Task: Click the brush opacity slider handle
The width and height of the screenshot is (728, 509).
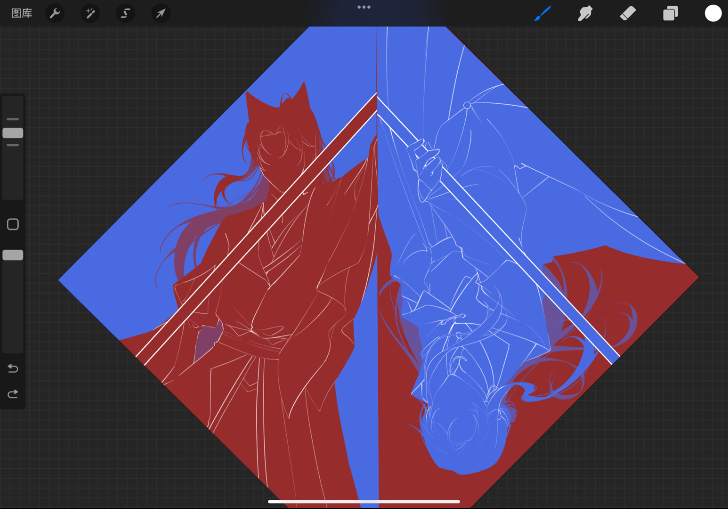Action: click(13, 255)
